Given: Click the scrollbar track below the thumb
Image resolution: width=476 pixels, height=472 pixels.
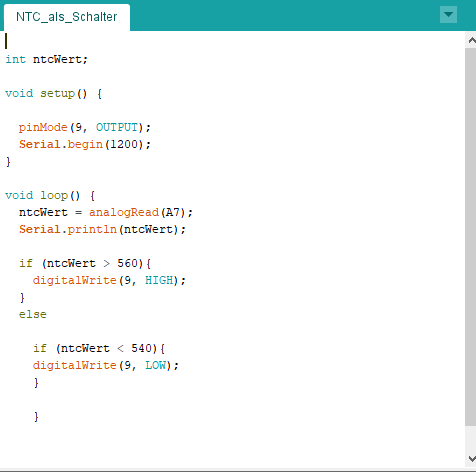Looking at the screenshot, I should [470, 438].
